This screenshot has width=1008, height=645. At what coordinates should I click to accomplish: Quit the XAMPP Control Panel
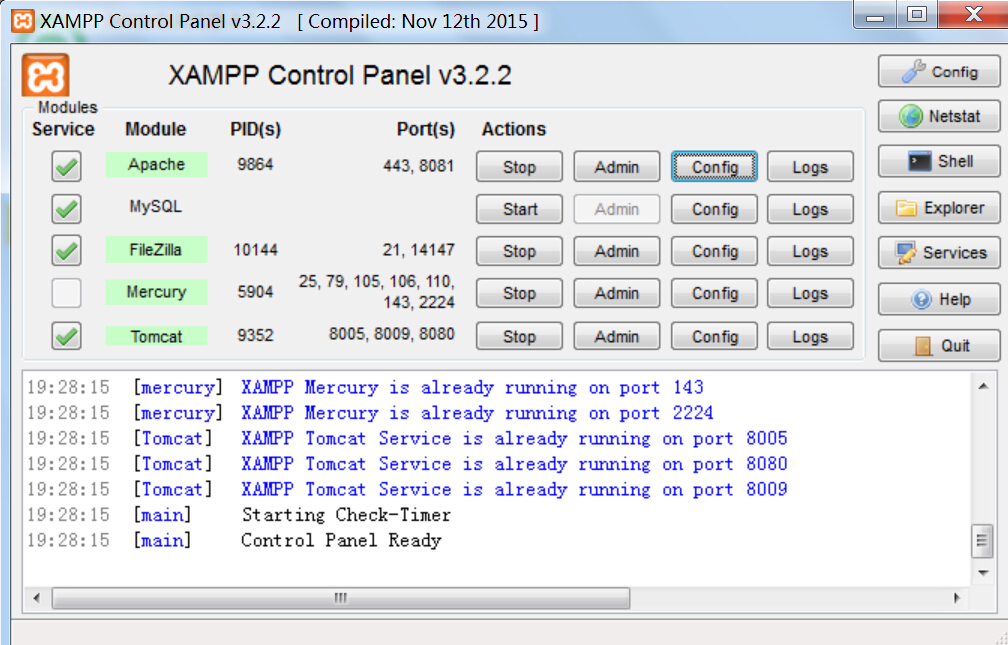[939, 345]
